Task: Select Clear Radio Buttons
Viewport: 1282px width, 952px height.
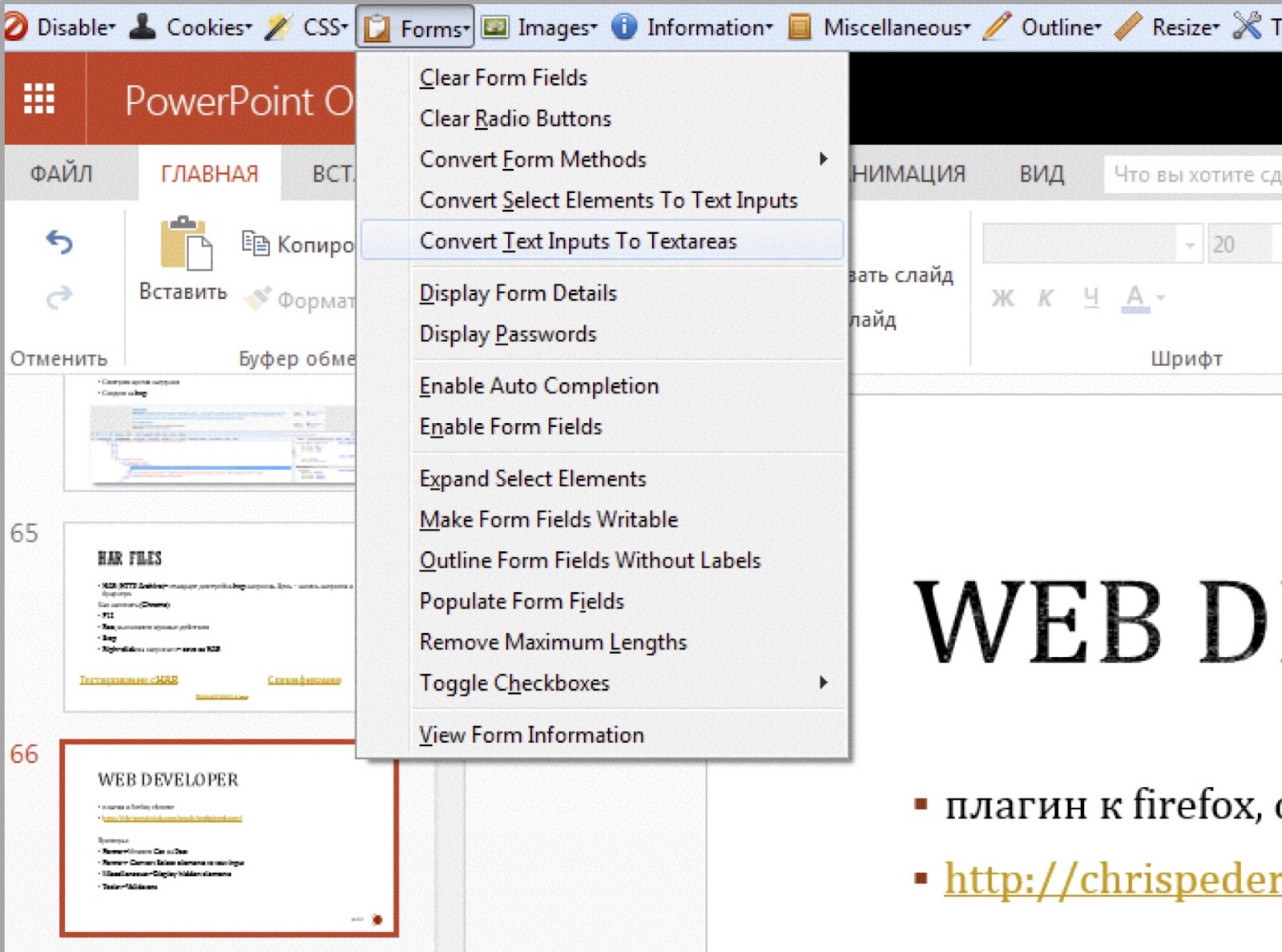Action: click(x=603, y=119)
